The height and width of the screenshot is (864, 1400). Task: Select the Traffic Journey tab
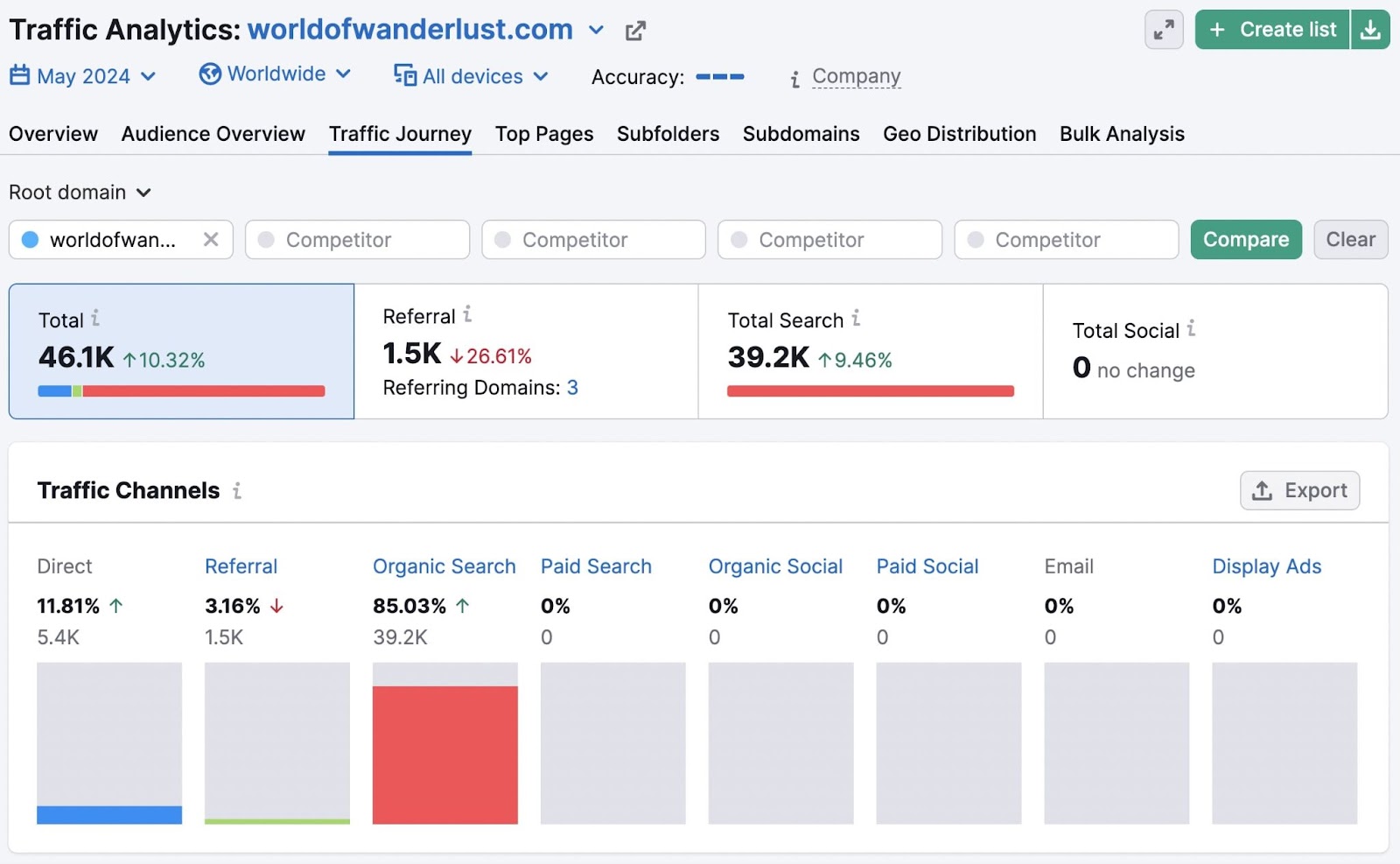coord(400,134)
